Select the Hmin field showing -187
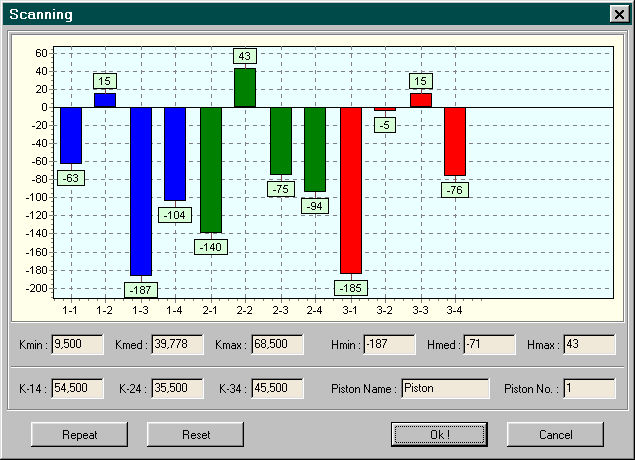Viewport: 635px width, 460px height. click(389, 345)
